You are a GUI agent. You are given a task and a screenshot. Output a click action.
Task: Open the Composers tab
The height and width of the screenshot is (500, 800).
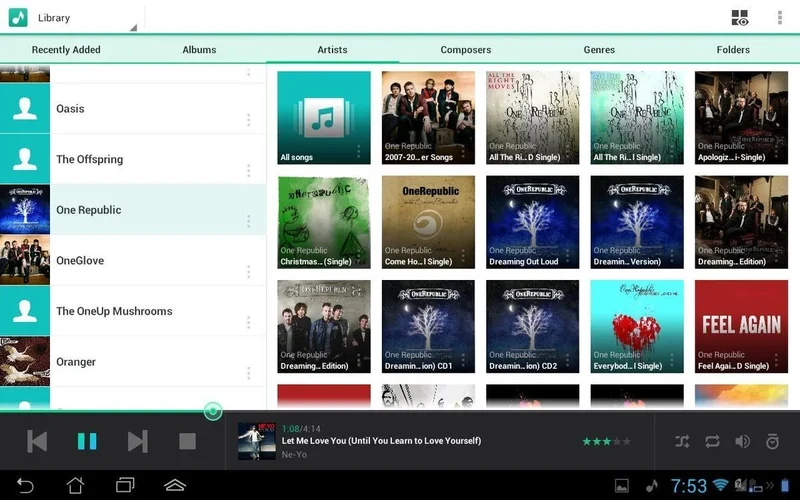(x=466, y=49)
